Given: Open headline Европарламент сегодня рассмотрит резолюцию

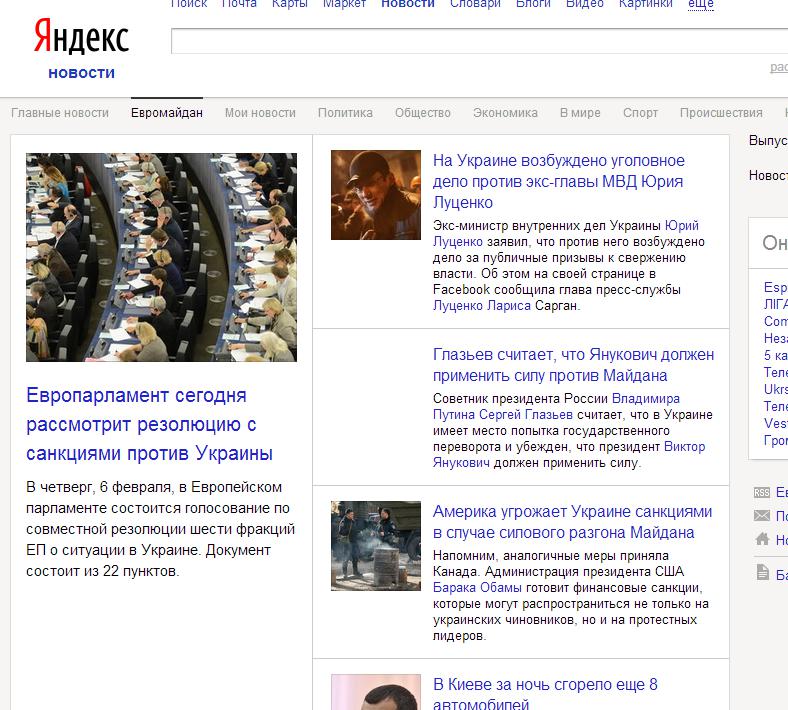Looking at the screenshot, I should [149, 425].
